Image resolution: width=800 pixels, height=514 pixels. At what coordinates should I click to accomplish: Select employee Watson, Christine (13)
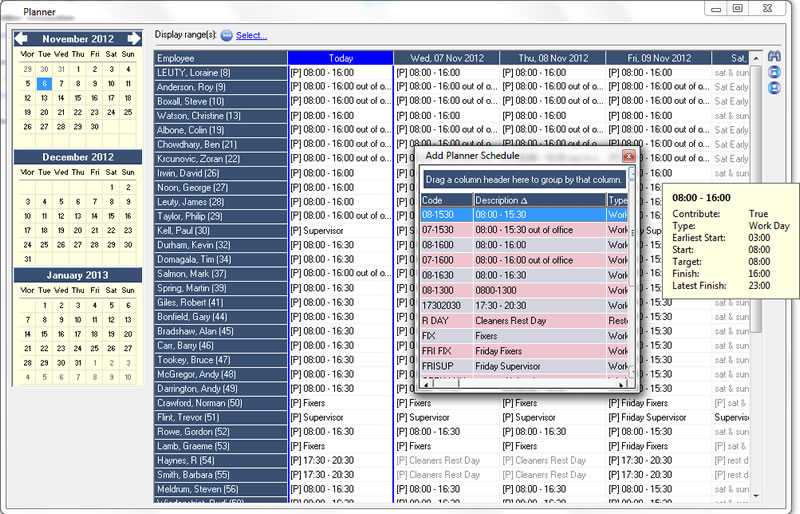tap(220, 115)
